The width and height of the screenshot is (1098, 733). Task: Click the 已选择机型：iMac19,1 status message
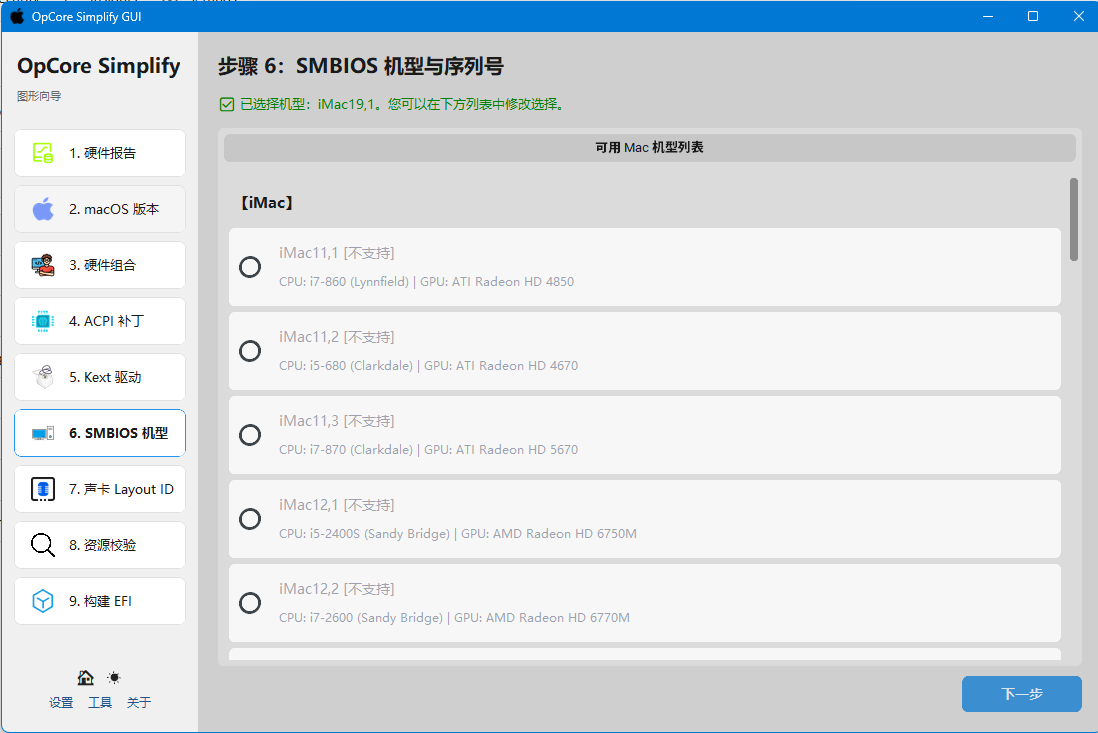403,104
